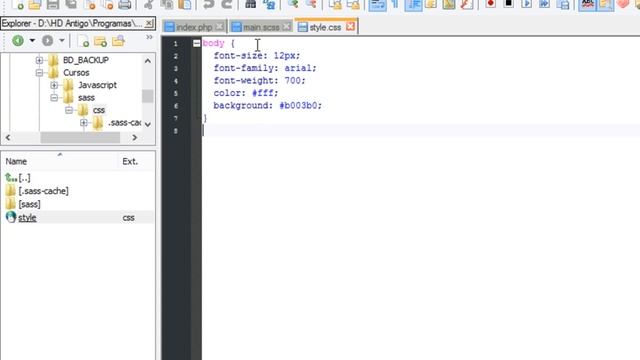Screen dimensions: 640x360
Task: Close the main.scss tab
Action: pyautogui.click(x=287, y=27)
